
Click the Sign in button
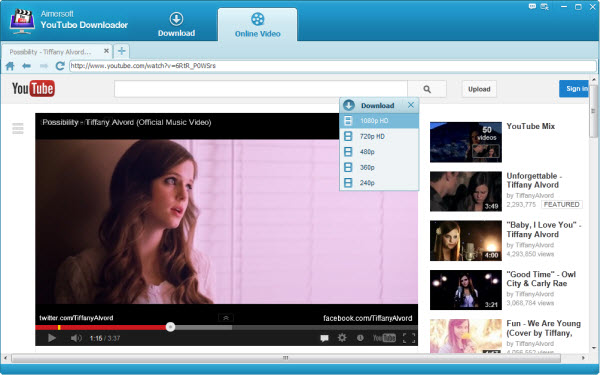coord(574,88)
